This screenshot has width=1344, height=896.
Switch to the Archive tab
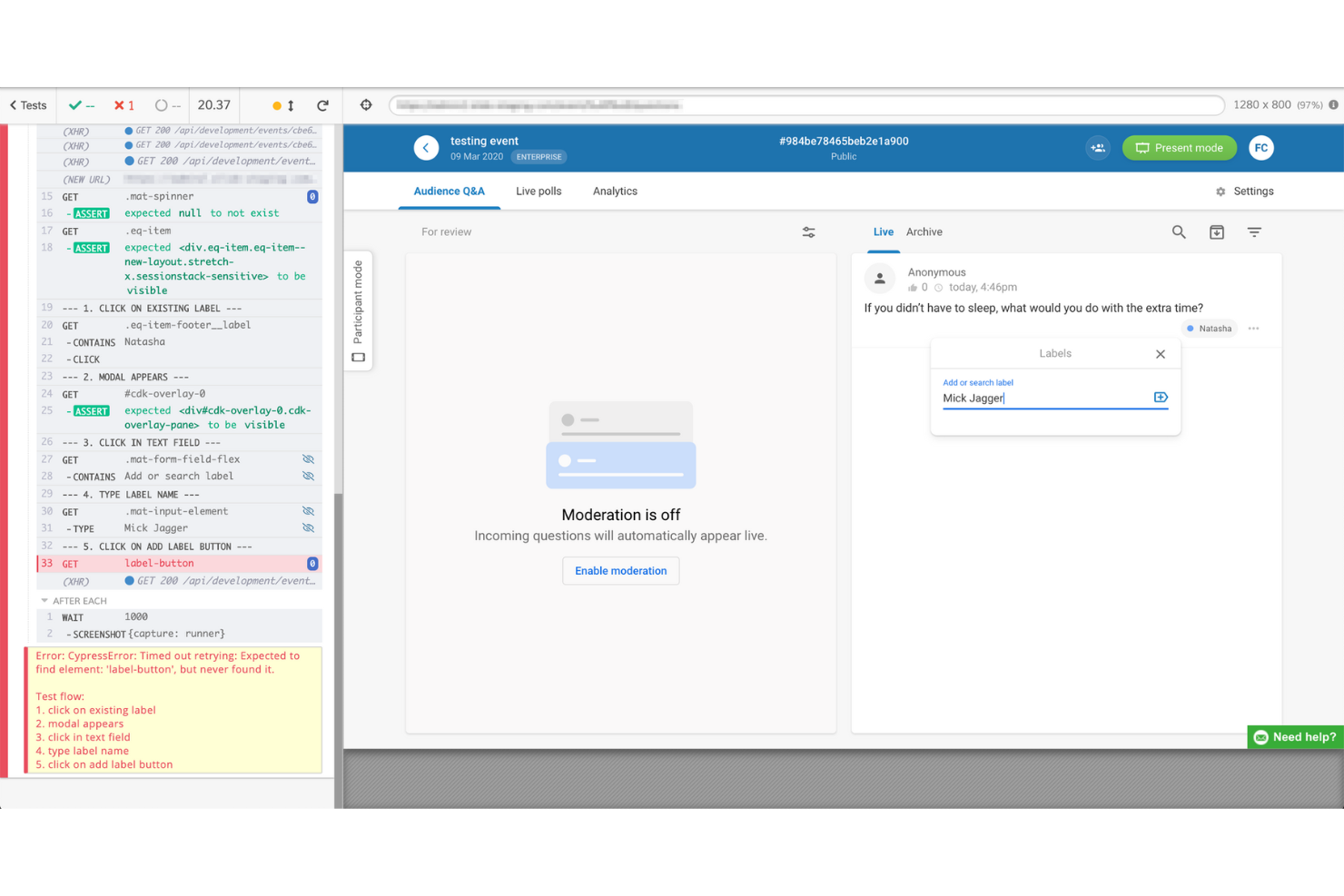coord(924,231)
